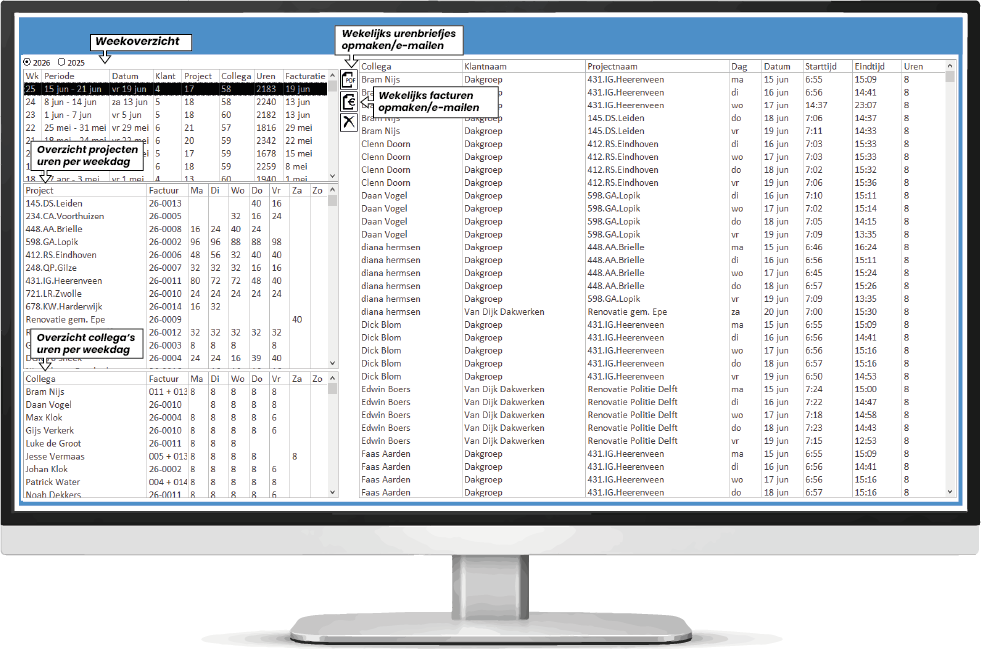Select project '598.GA.Lopik' in projects overview
Image resolution: width=981 pixels, height=649 pixels.
tap(52, 242)
